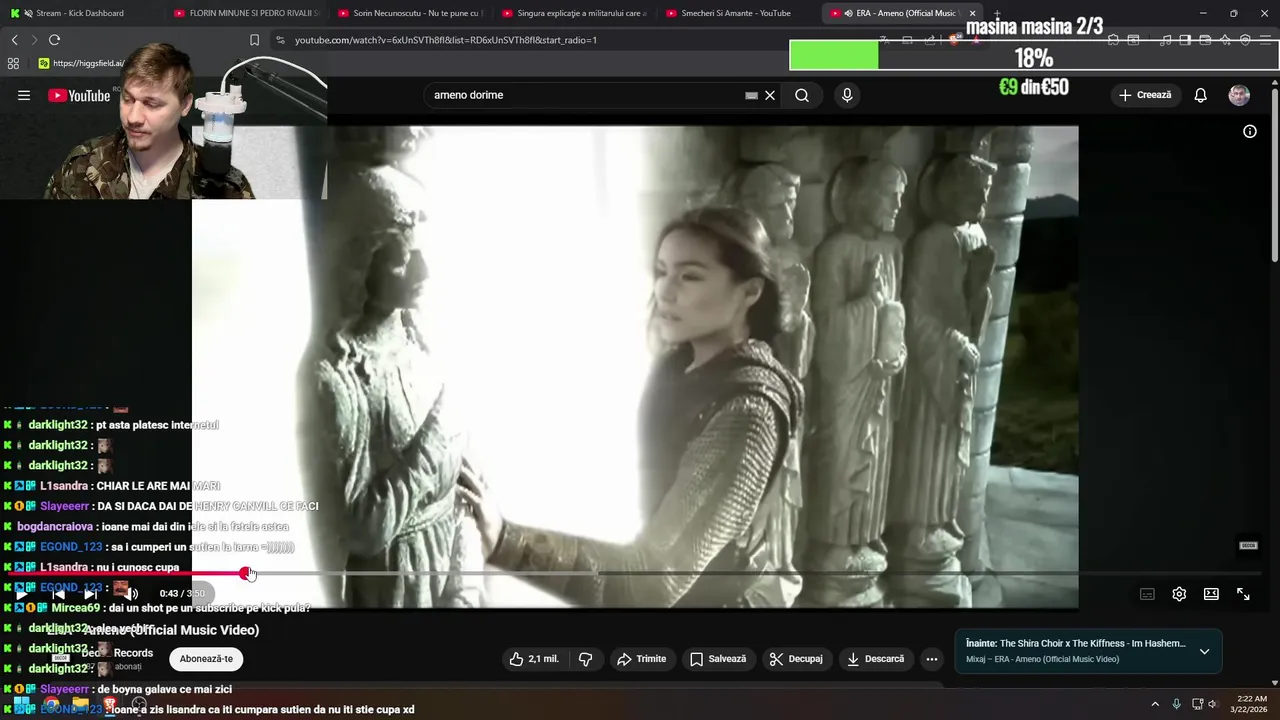
Task: Click the red video progress scrubber handle
Action: pyautogui.click(x=245, y=573)
